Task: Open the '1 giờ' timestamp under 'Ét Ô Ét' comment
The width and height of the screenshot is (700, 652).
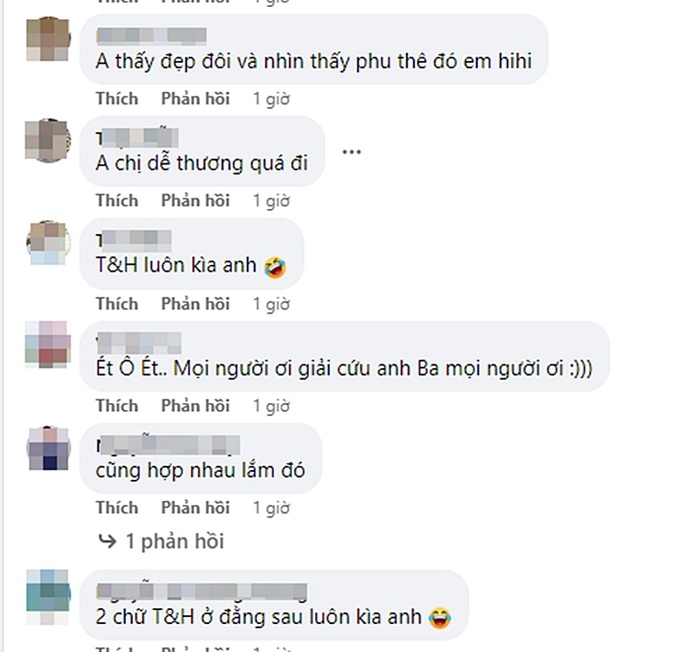Action: click(271, 406)
